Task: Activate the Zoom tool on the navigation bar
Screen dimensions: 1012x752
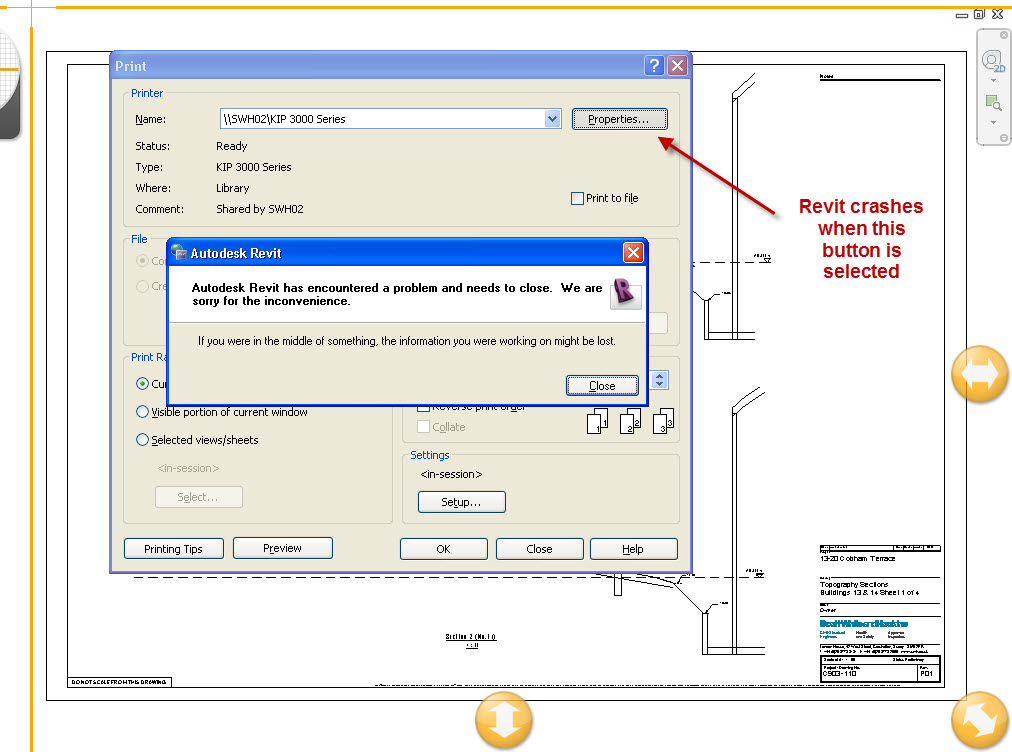Action: point(991,101)
